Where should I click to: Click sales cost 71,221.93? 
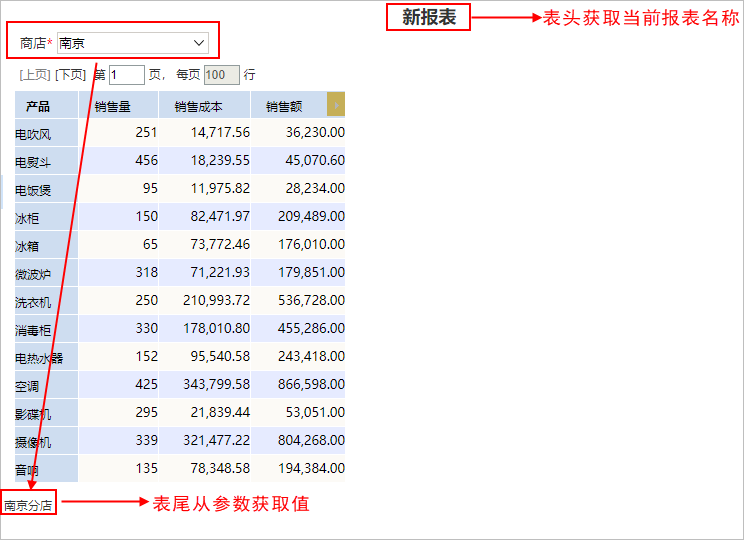[220, 272]
